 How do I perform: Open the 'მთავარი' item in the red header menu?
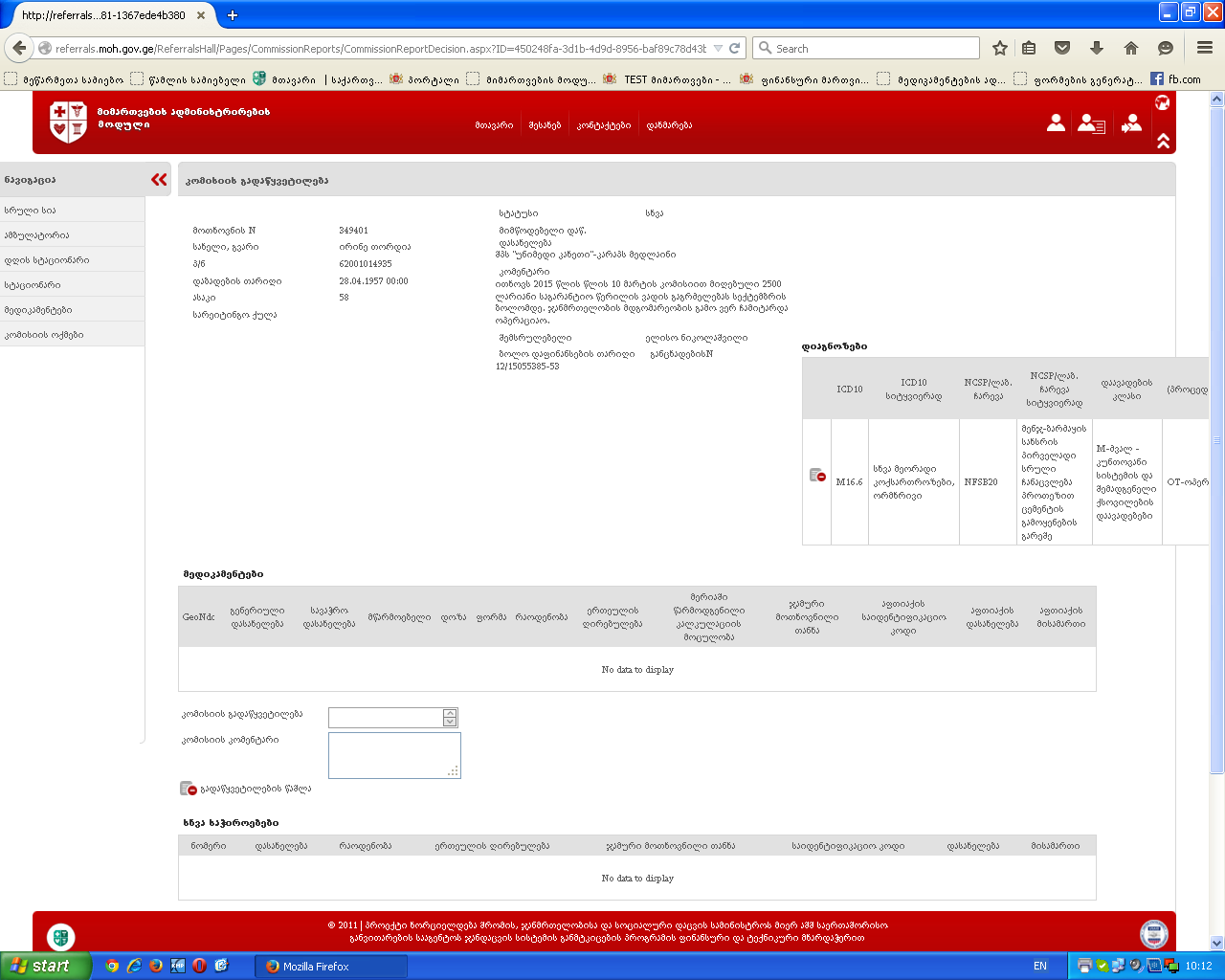(x=494, y=125)
